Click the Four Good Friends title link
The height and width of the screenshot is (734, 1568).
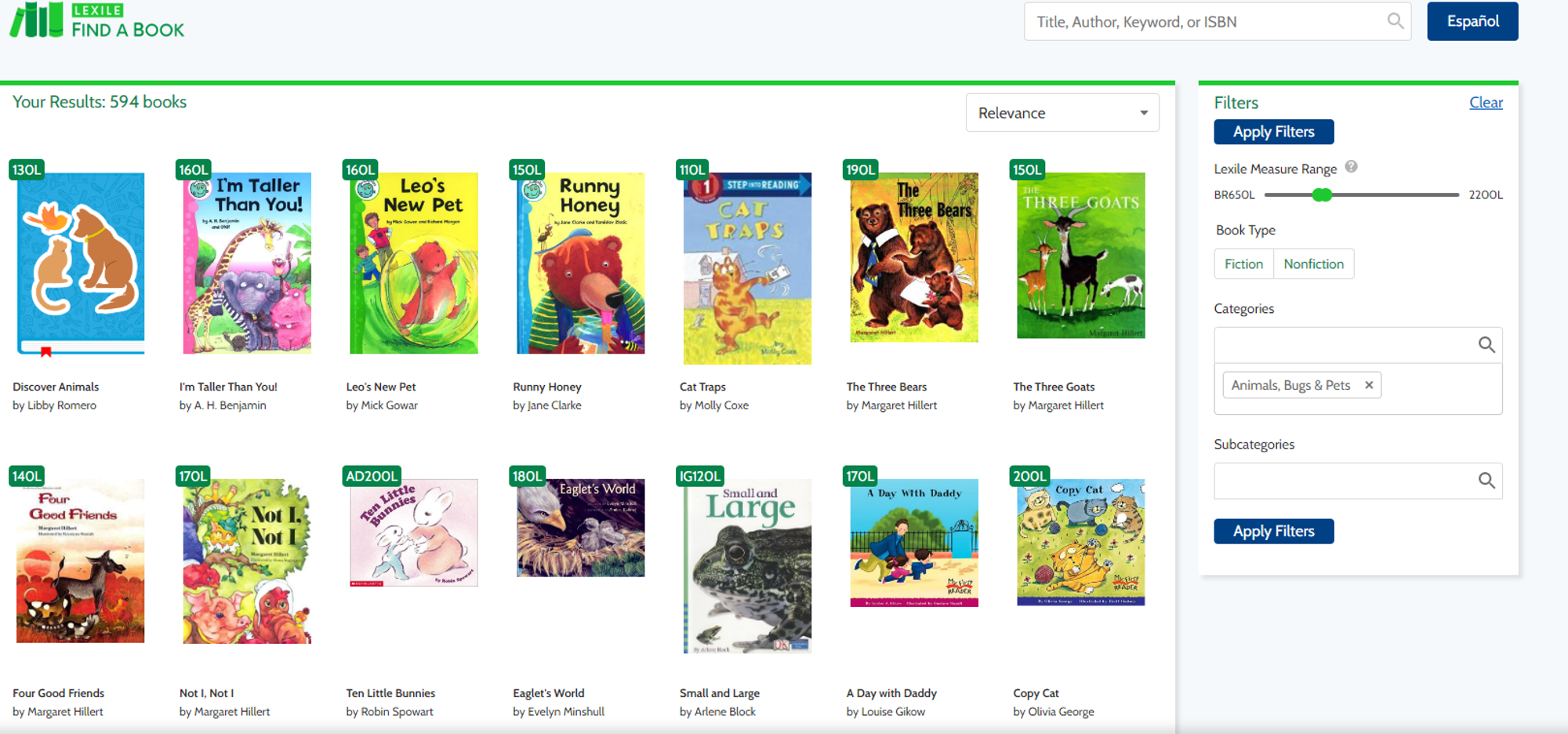[x=58, y=693]
